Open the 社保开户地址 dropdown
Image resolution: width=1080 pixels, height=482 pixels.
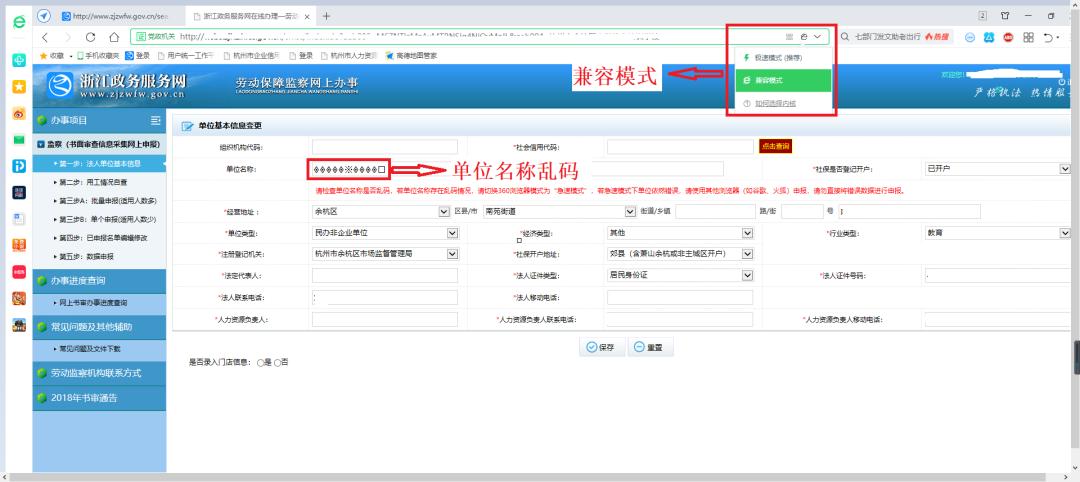click(680, 254)
